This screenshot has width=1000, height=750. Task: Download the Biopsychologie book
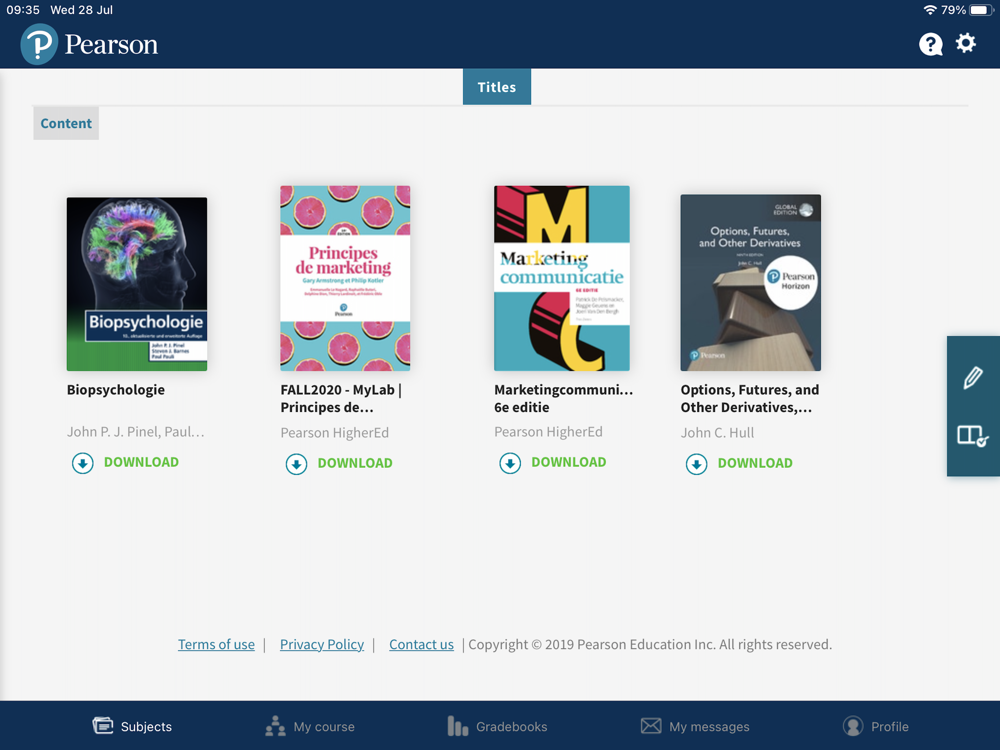coord(141,462)
